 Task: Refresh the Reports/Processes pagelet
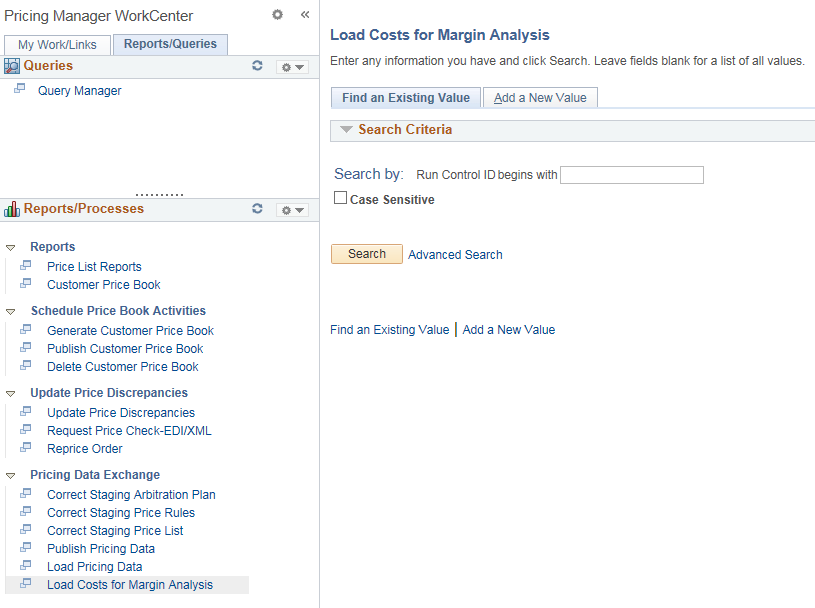(x=257, y=209)
